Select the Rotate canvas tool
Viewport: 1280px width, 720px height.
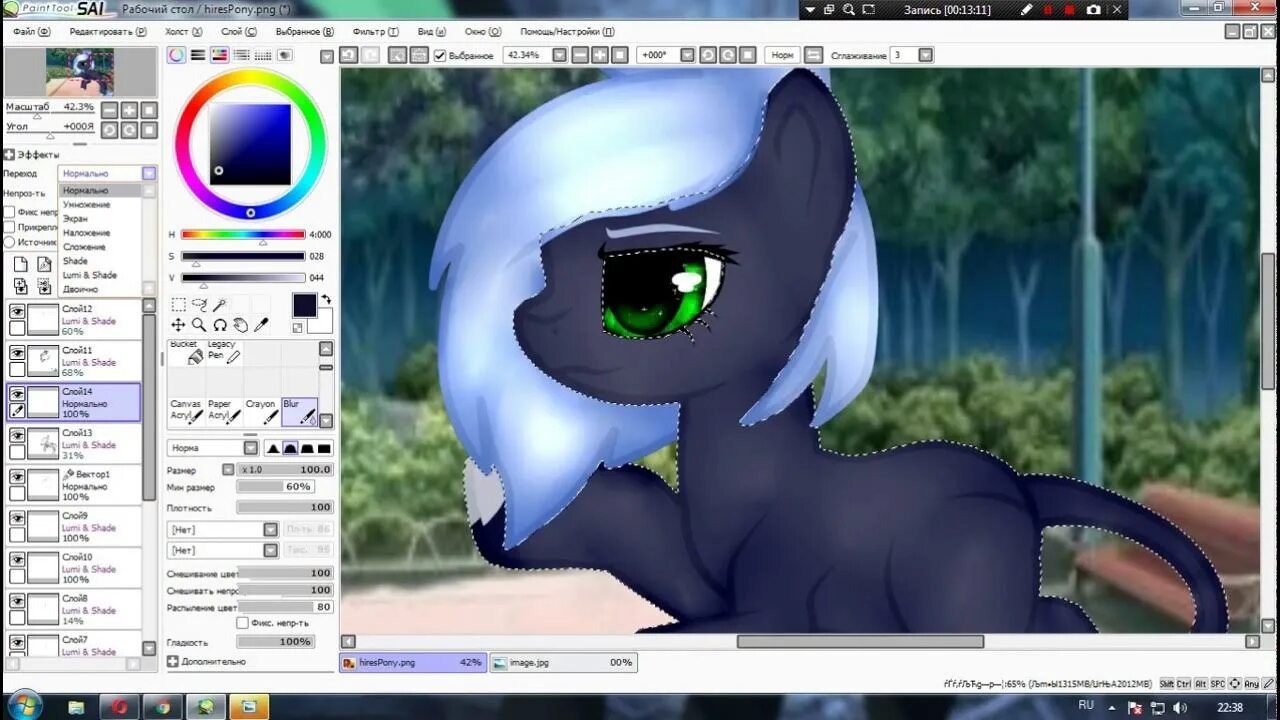coord(220,325)
